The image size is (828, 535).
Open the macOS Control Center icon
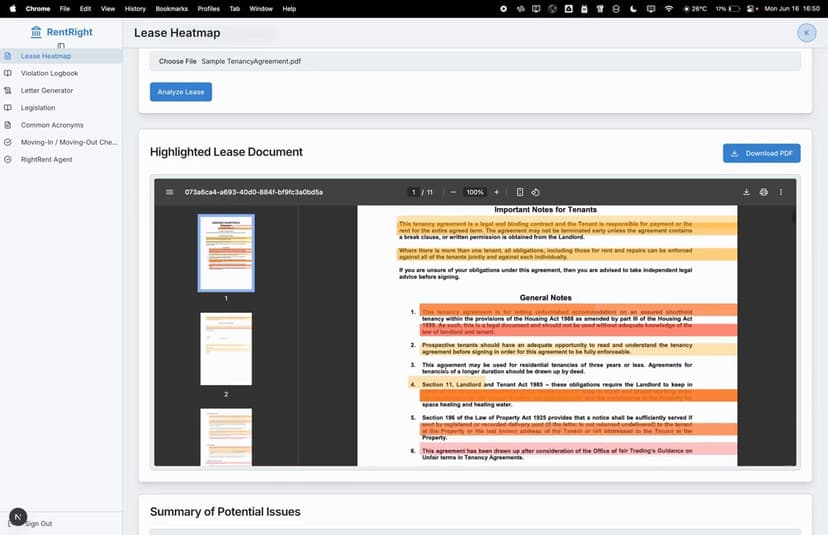coord(745,8)
